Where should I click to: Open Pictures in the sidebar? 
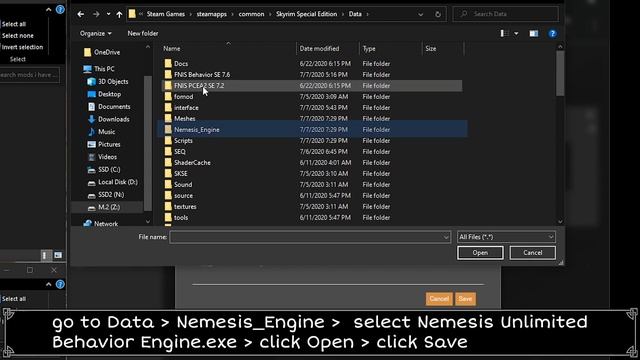point(104,144)
